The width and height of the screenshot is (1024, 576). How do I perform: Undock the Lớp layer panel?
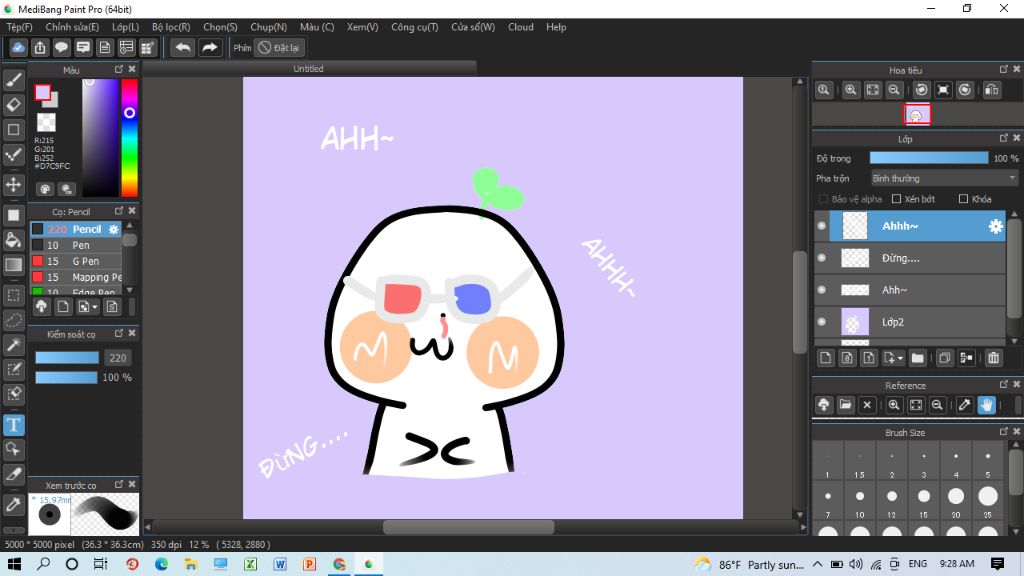tap(1004, 138)
